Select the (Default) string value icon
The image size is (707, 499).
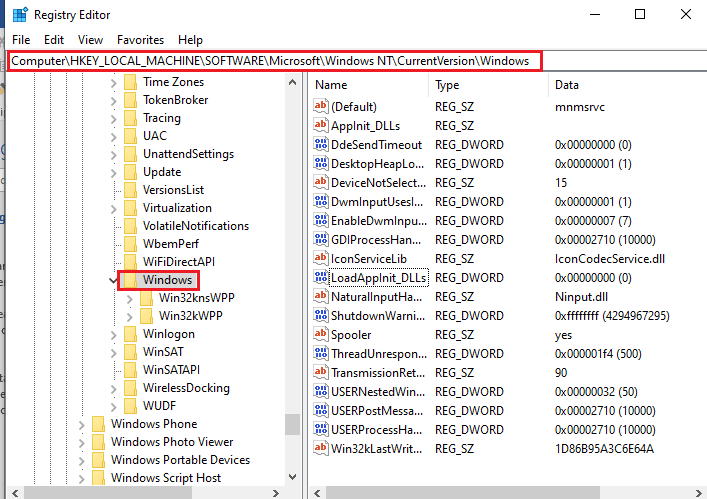[x=321, y=106]
